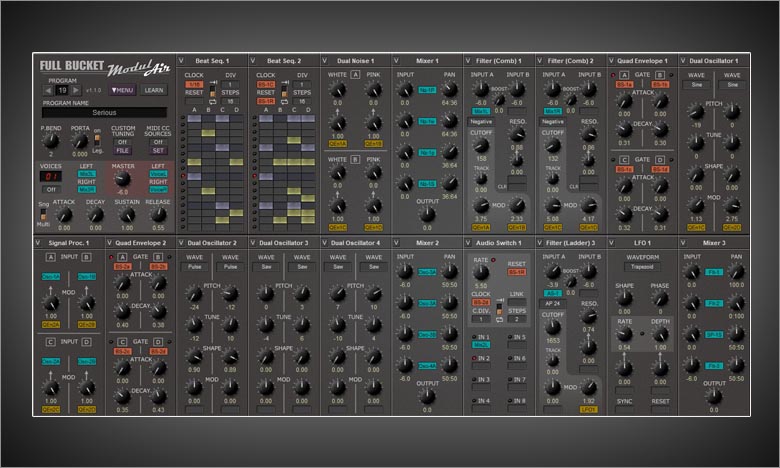Click the red VOICES count display
Image resolution: width=780 pixels, height=468 pixels.
[x=51, y=177]
